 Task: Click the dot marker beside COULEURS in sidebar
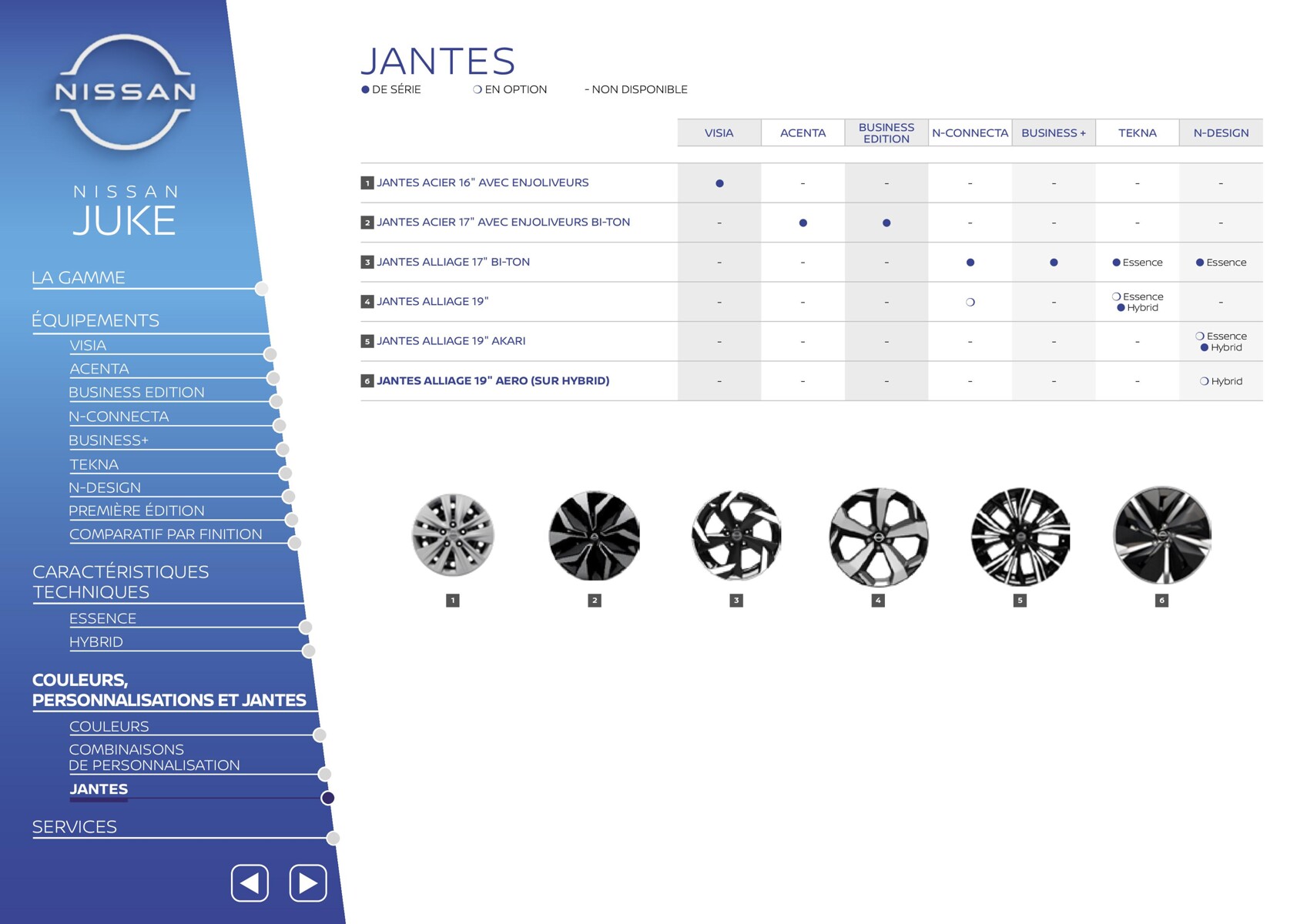pyautogui.click(x=320, y=735)
